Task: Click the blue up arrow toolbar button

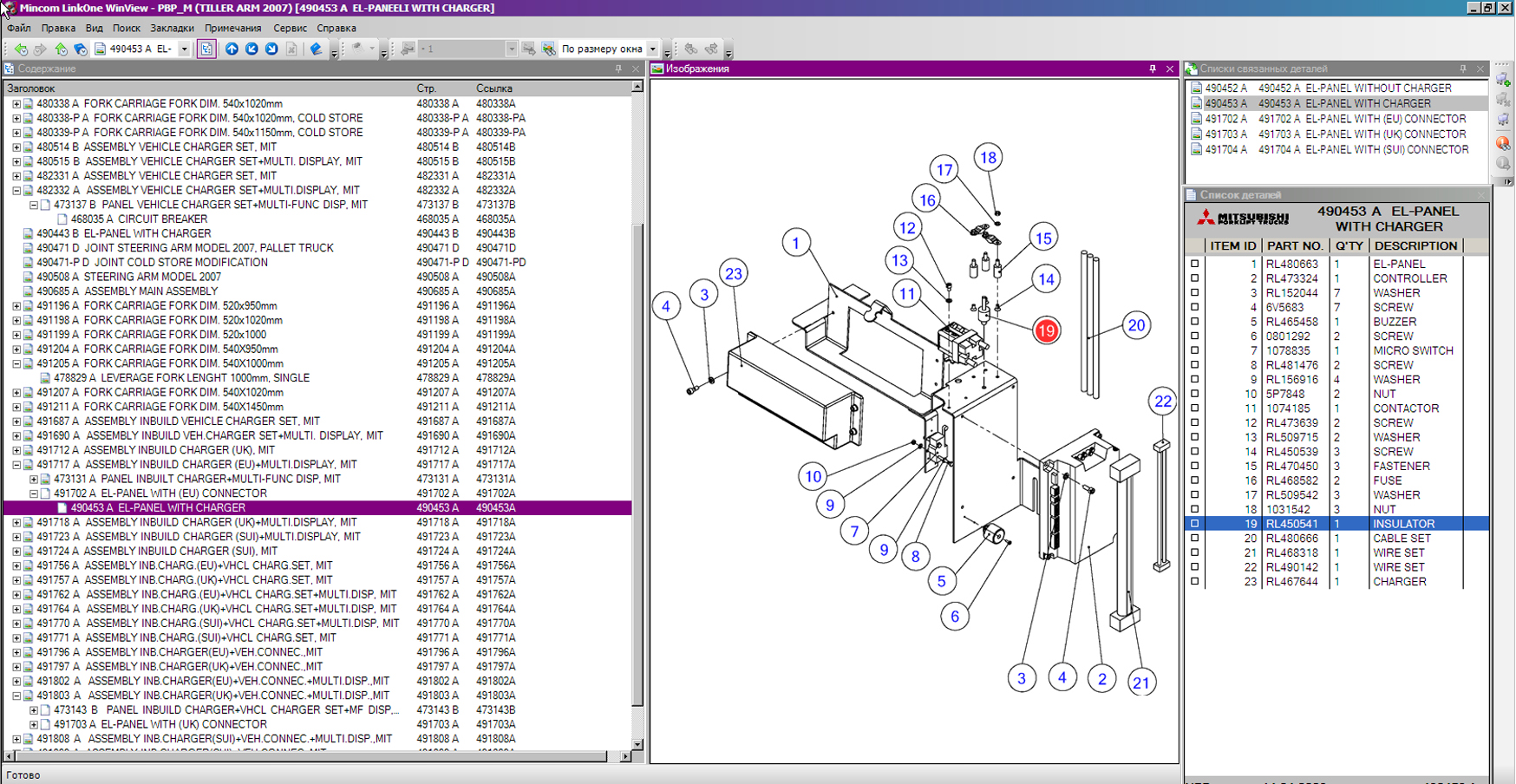Action: (x=232, y=49)
